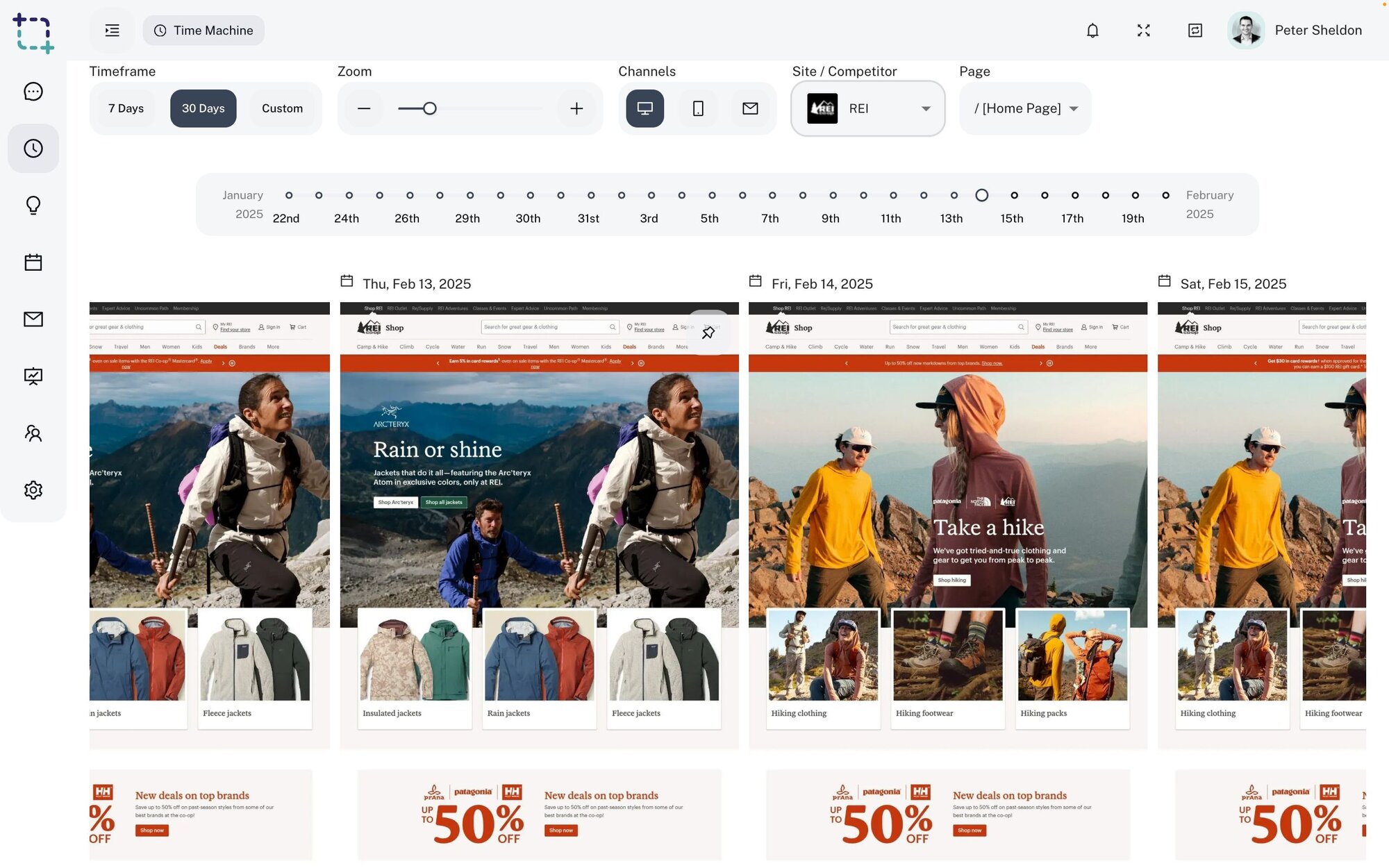Click the Sat, Feb 15, 2025 date heading
The image size is (1389, 868).
(x=1233, y=284)
